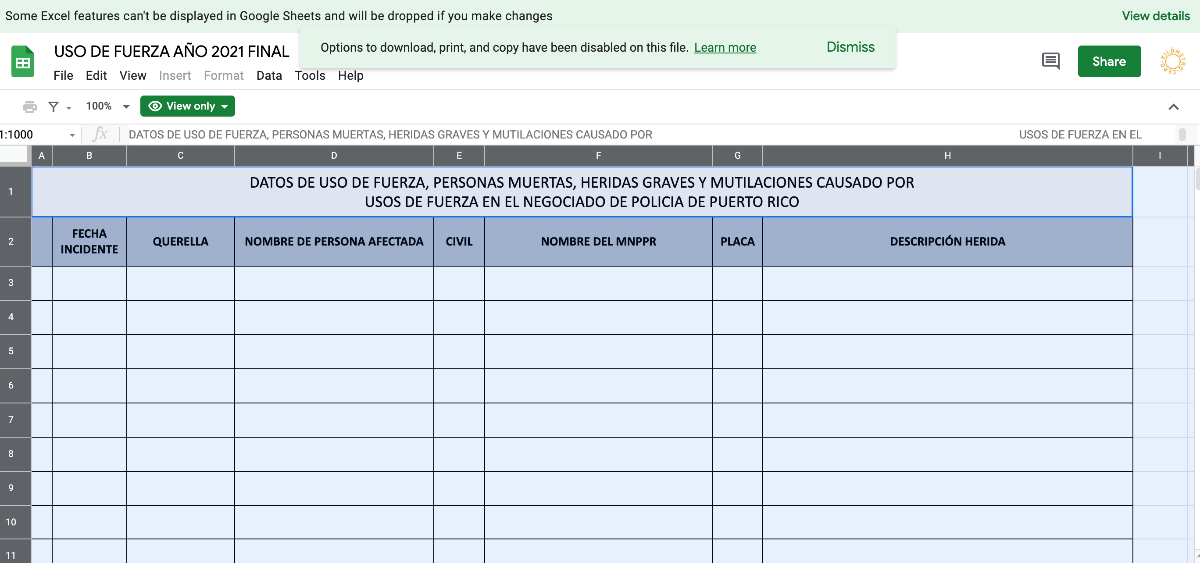Select column B header
The height and width of the screenshot is (563, 1200).
pyautogui.click(x=89, y=155)
